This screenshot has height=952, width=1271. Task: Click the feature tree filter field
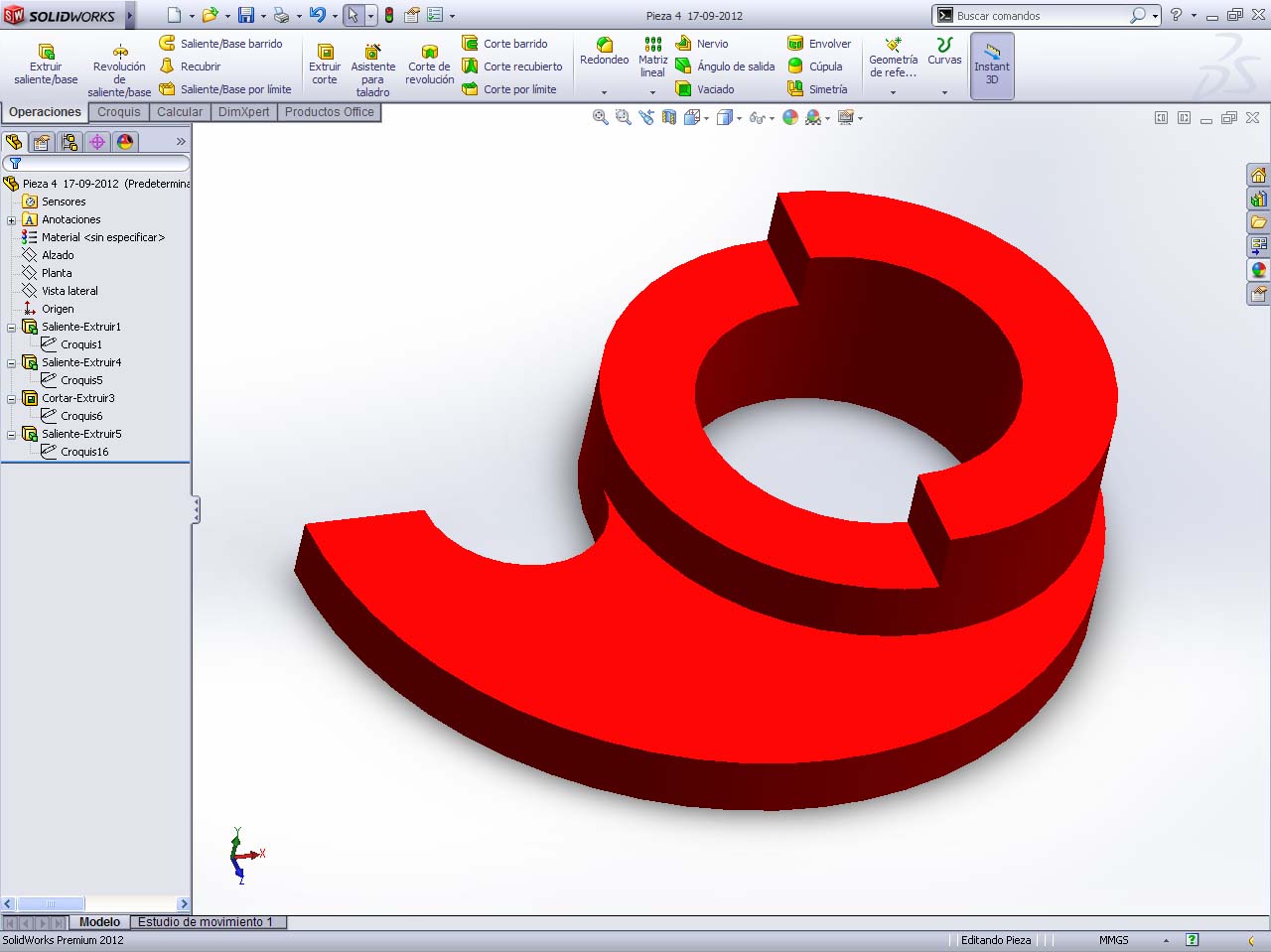click(97, 163)
